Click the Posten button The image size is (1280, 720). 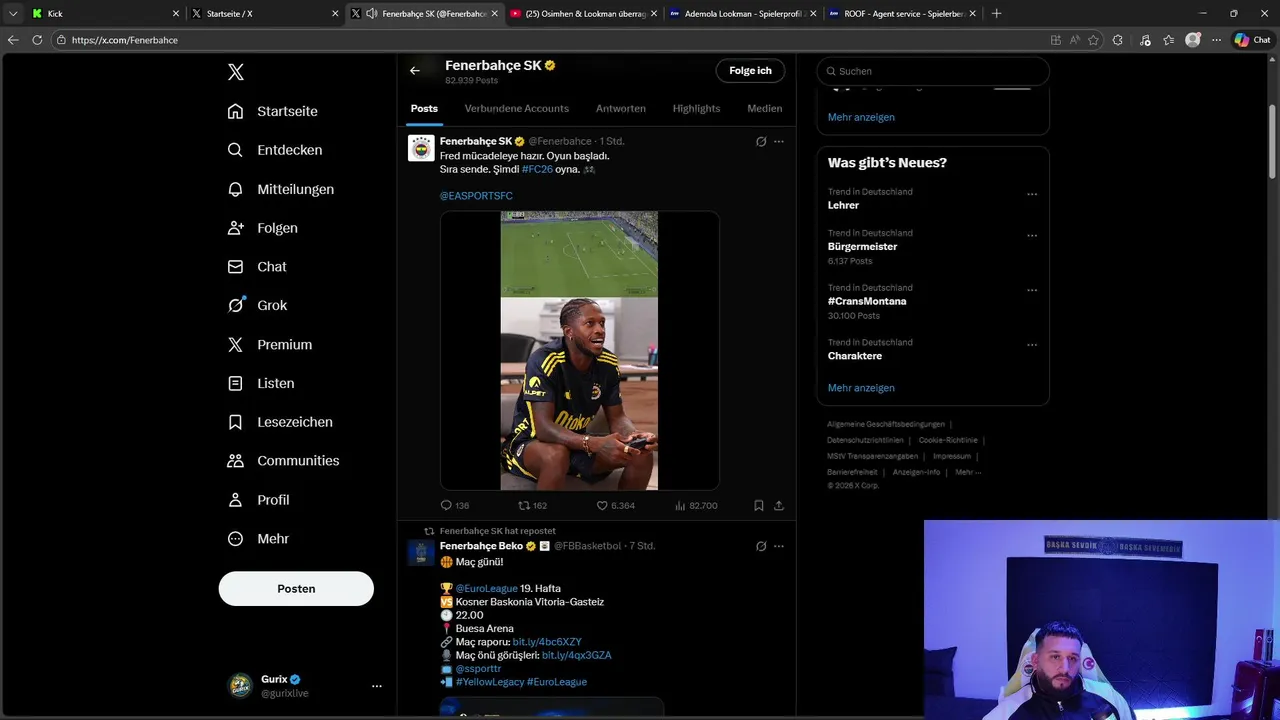[296, 589]
